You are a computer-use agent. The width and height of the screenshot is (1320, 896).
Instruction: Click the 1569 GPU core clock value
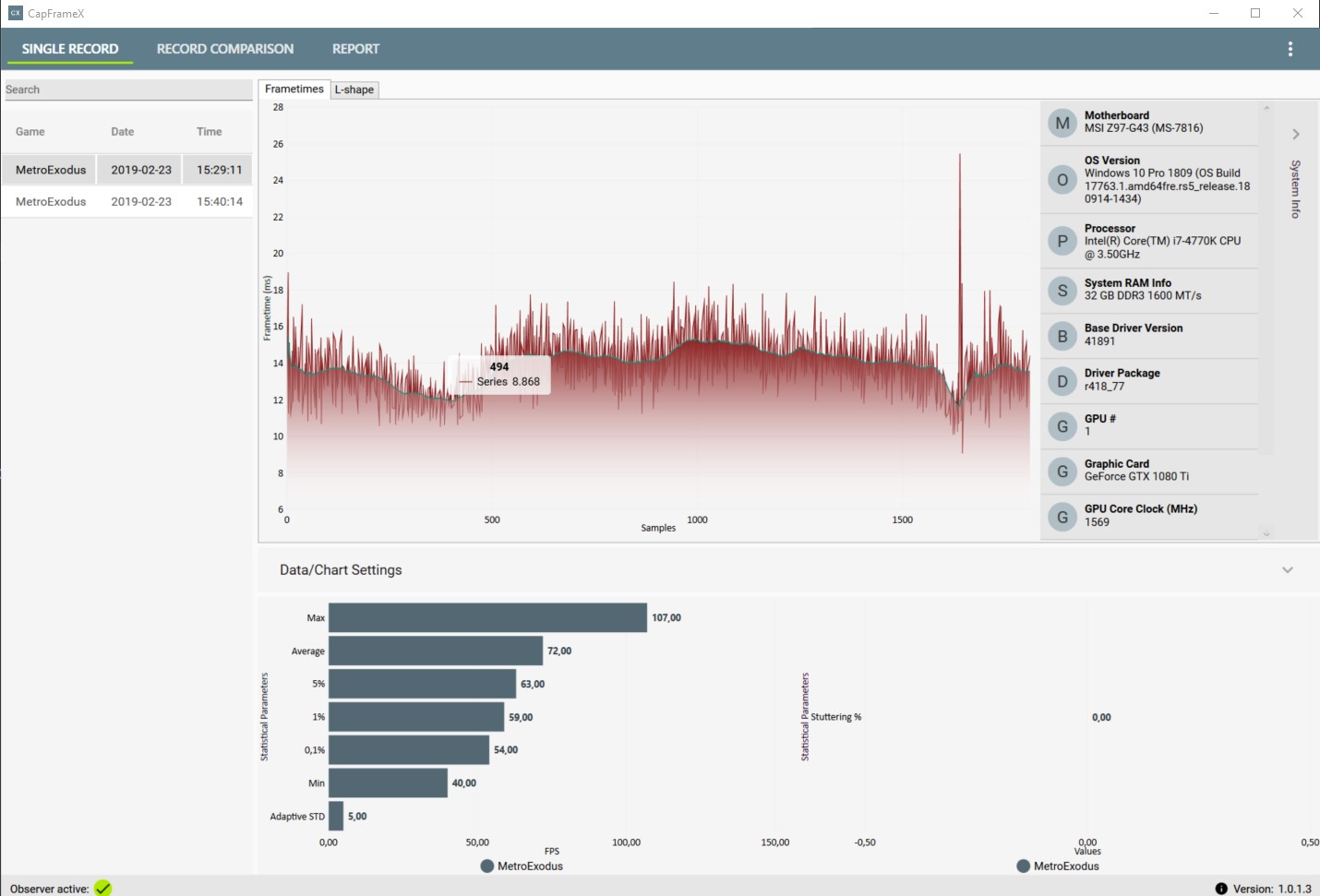coord(1097,522)
